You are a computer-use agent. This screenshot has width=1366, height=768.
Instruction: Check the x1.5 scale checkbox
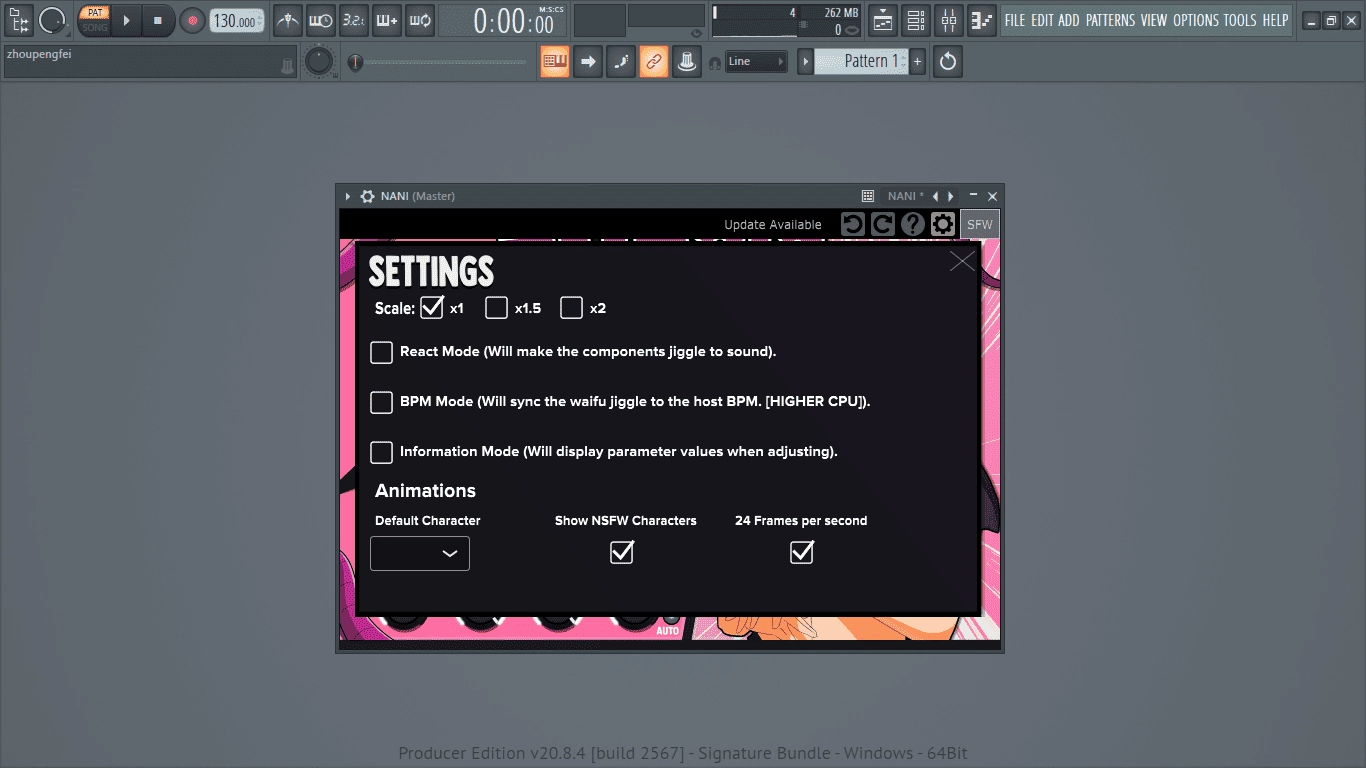[496, 308]
